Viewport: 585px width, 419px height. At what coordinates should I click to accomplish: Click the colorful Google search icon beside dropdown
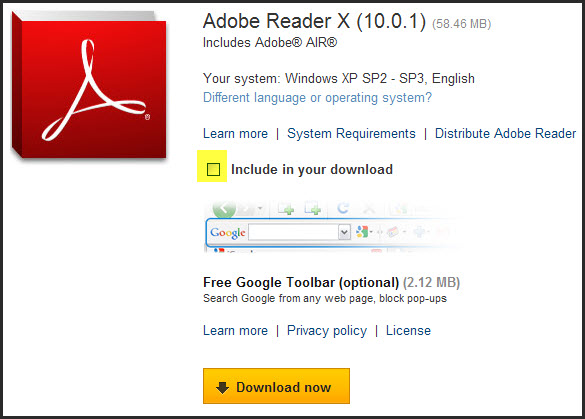click(x=362, y=232)
